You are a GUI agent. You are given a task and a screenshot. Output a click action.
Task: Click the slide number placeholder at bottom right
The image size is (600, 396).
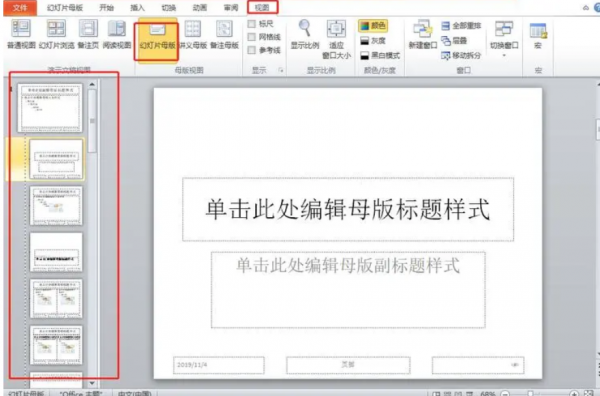tap(478, 365)
